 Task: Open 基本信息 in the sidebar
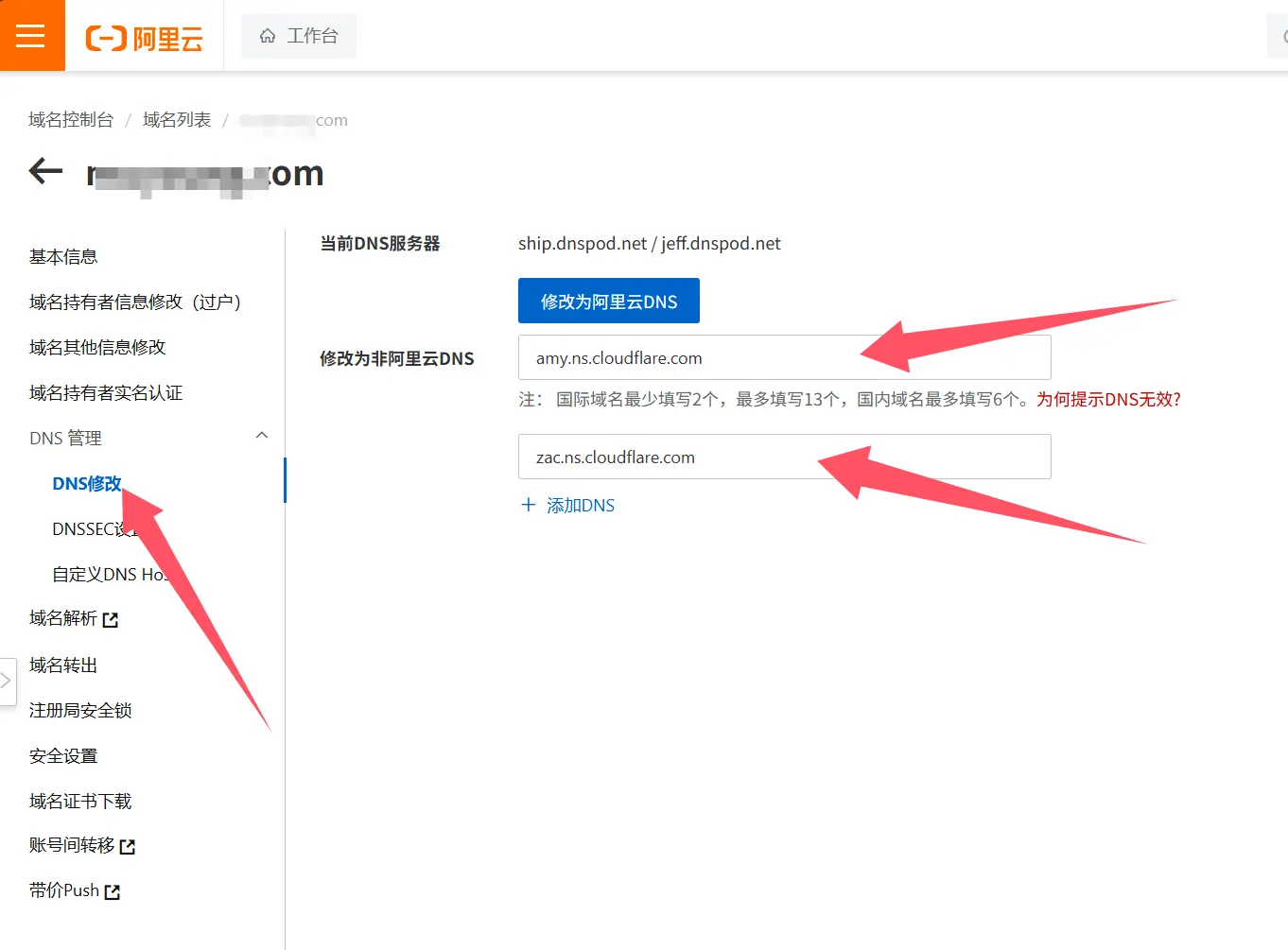point(63,257)
